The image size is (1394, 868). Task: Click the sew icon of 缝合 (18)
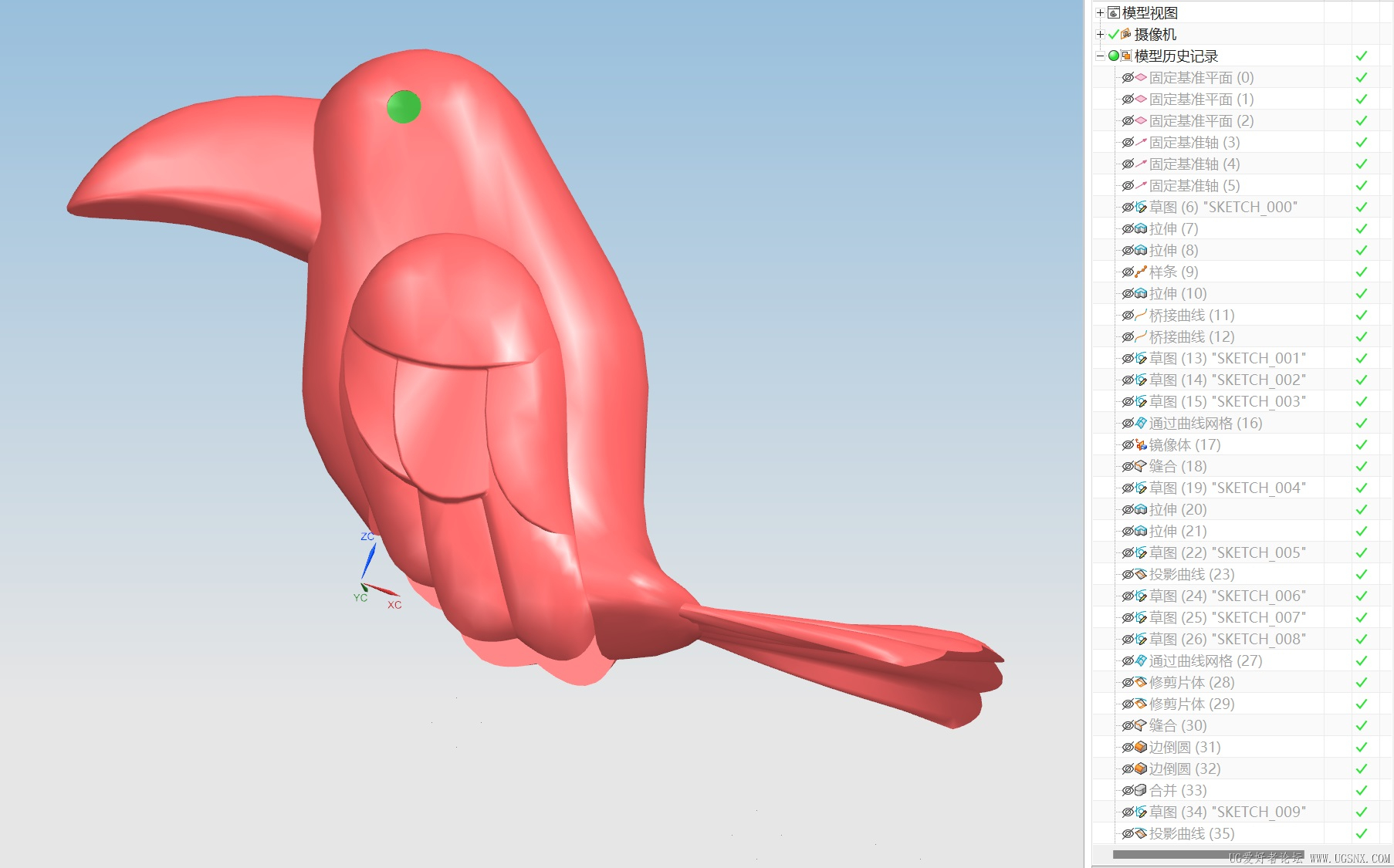click(1141, 467)
